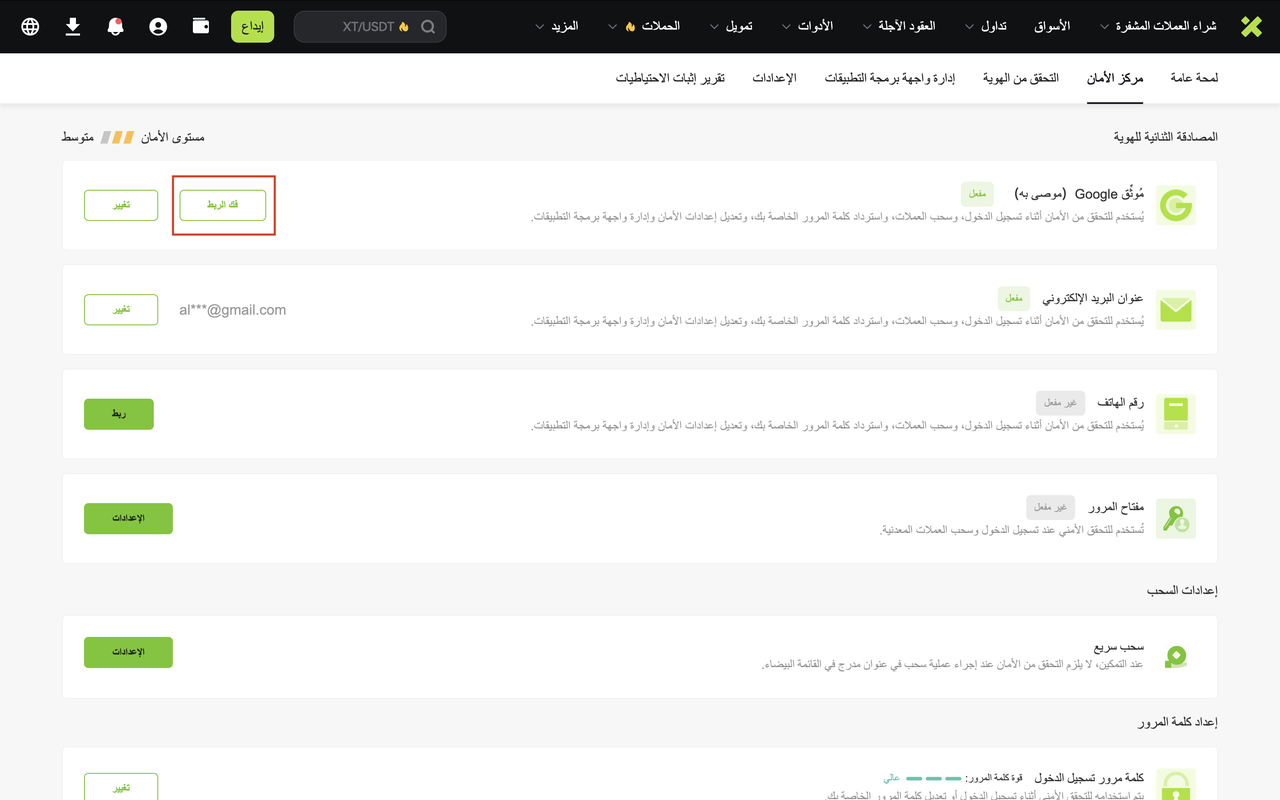Screen dimensions: 1280x800
Task: Click the XT/USDT search field
Action: click(x=370, y=27)
